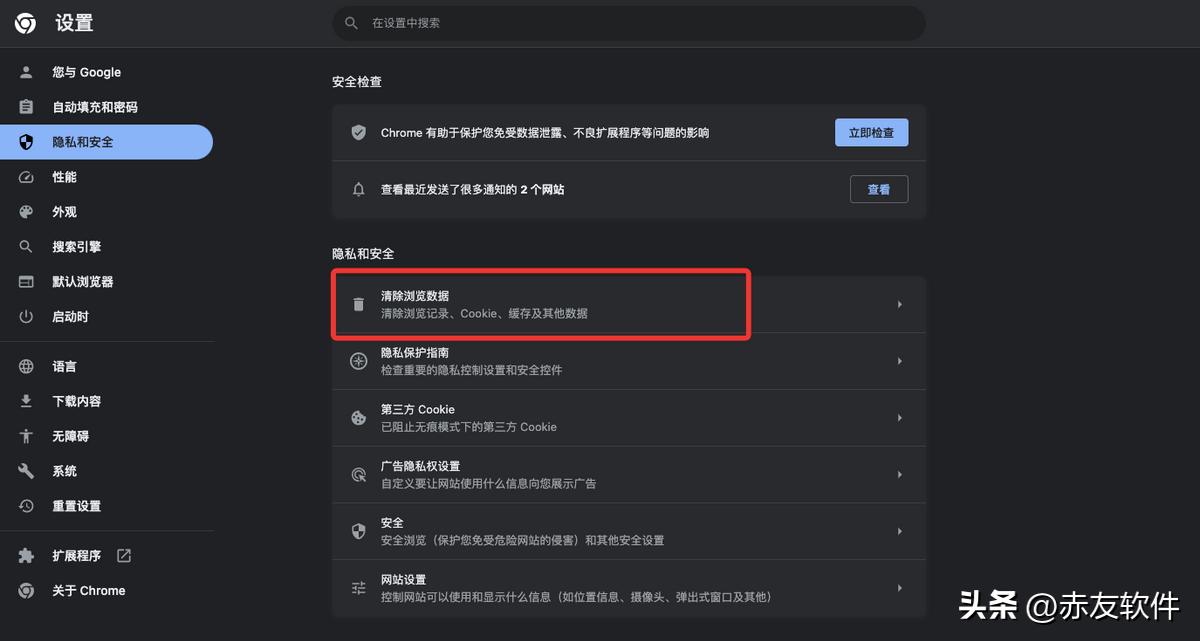Click the 立即检查 button
Viewport: 1200px width, 641px height.
[x=870, y=131]
